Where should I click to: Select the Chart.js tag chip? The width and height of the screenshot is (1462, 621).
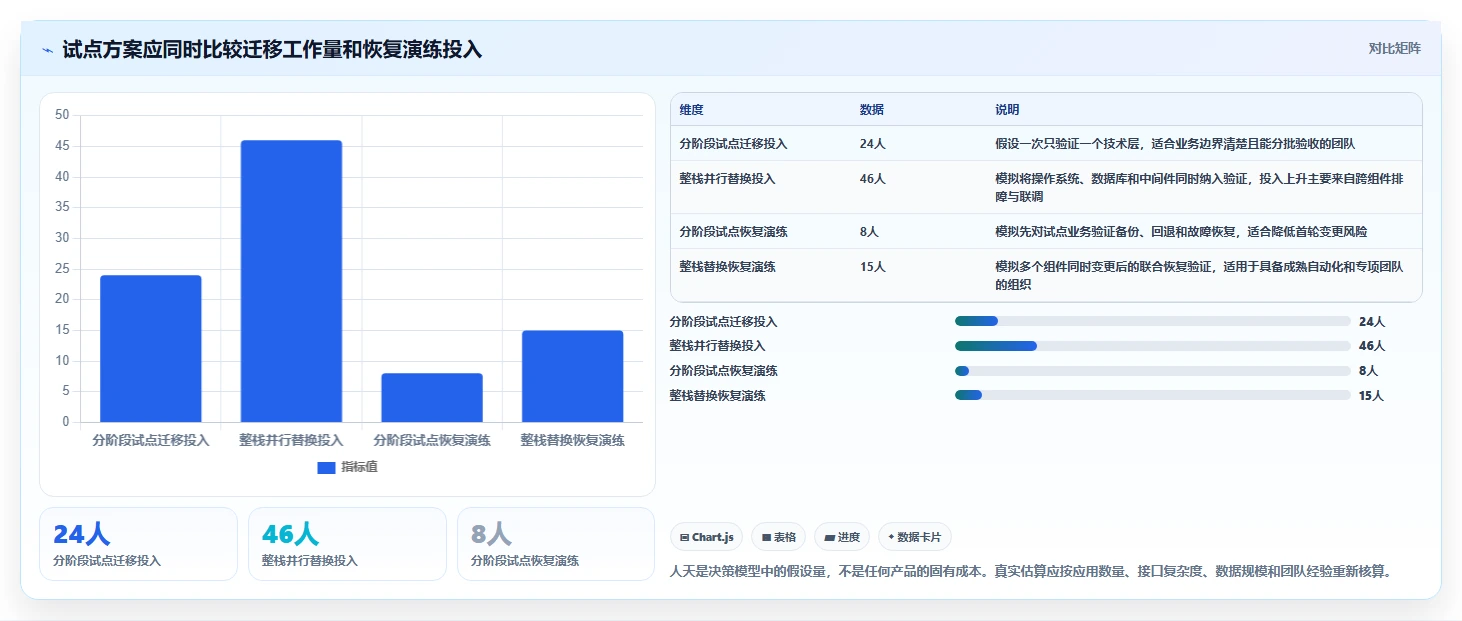tap(707, 537)
